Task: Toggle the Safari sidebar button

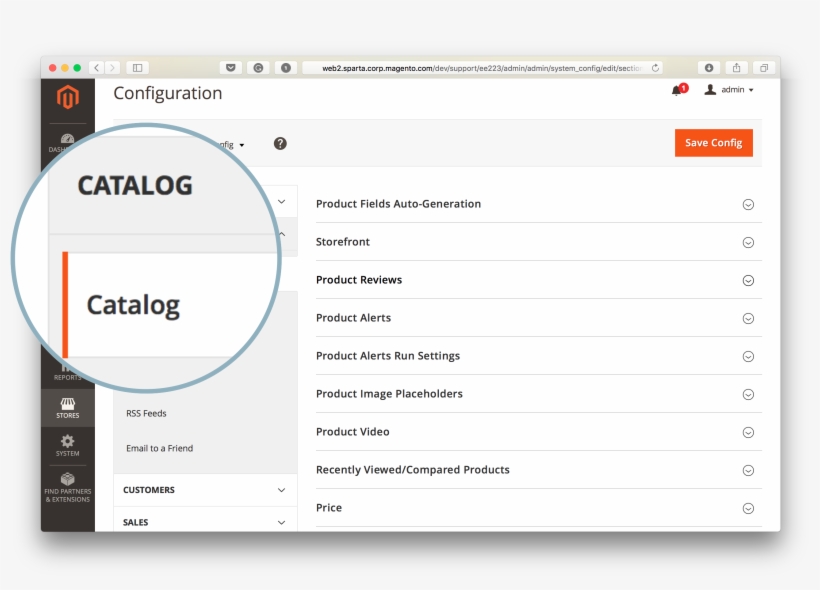Action: [x=138, y=67]
